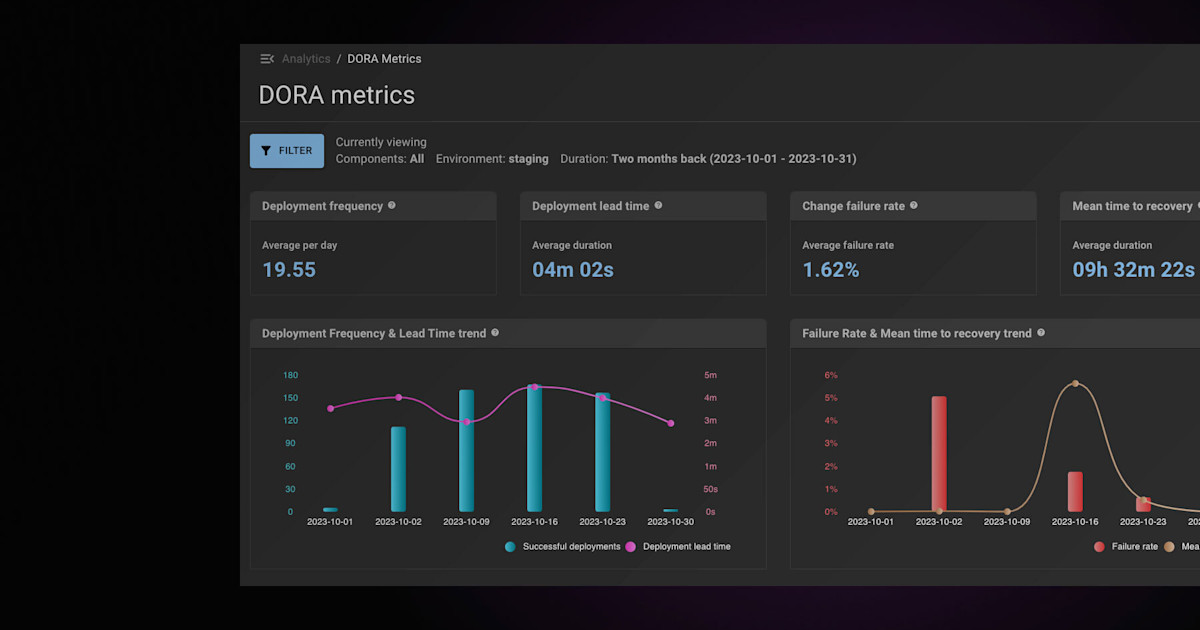This screenshot has width=1200, height=630.
Task: Click the DORA metrics page heading
Action: 337,95
